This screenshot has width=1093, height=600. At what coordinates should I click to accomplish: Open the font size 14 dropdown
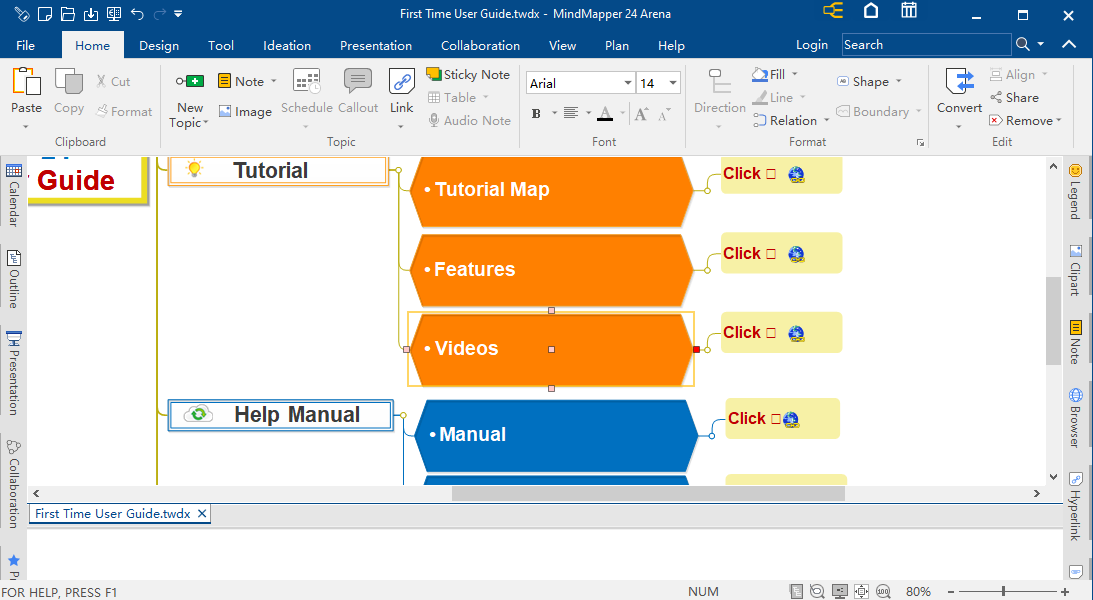click(673, 84)
